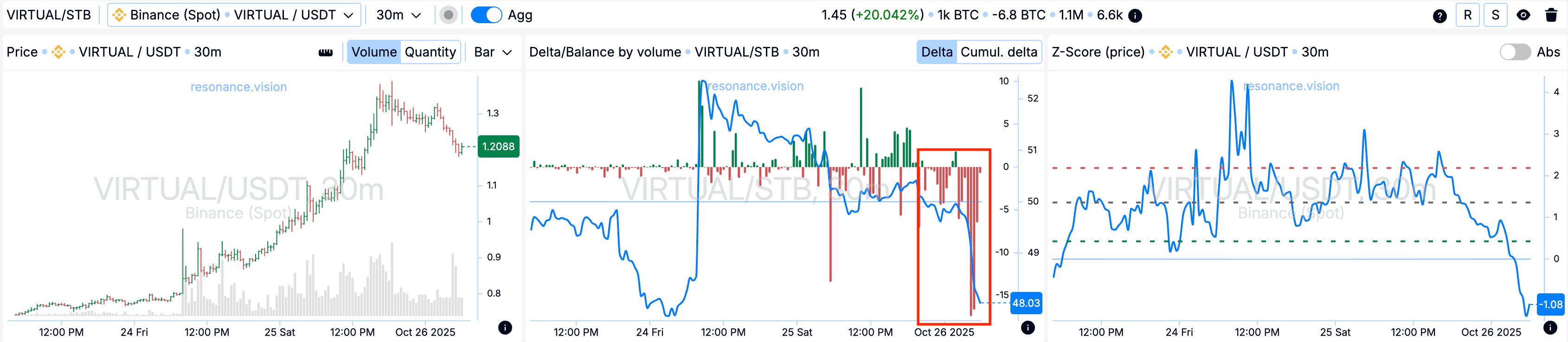Enable the Abs toggle on Z-Score panel

[1515, 52]
